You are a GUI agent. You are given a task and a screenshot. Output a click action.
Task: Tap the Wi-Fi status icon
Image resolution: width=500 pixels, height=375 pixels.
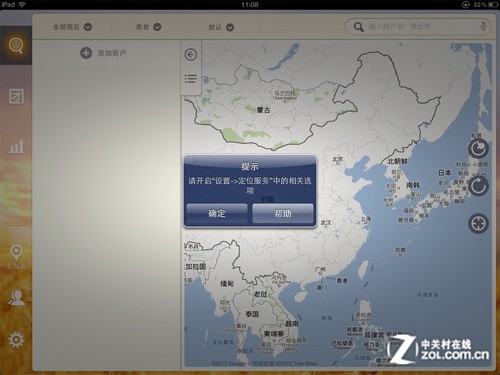[x=22, y=4]
